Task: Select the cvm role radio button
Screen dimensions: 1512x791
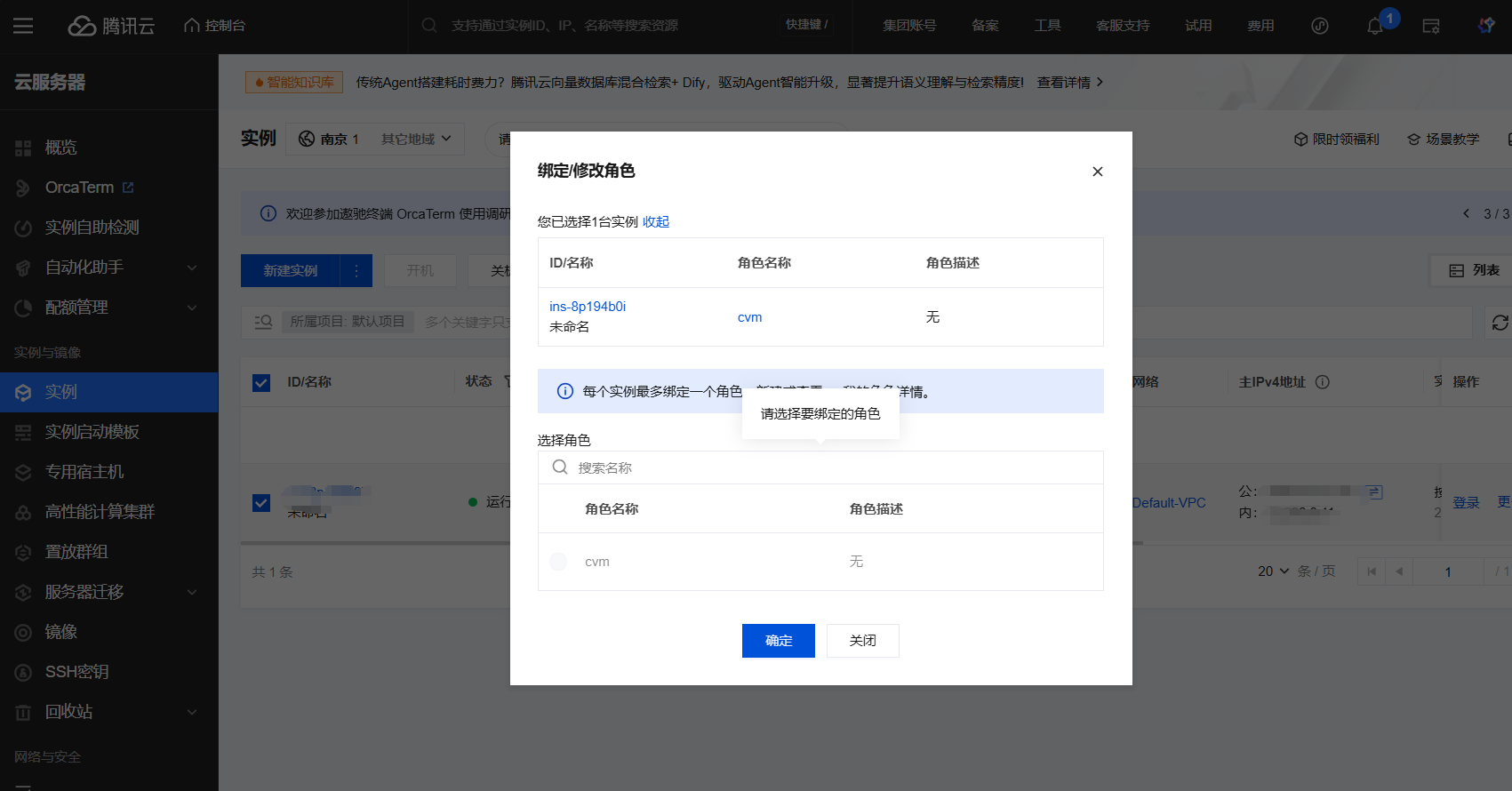Action: (x=558, y=562)
